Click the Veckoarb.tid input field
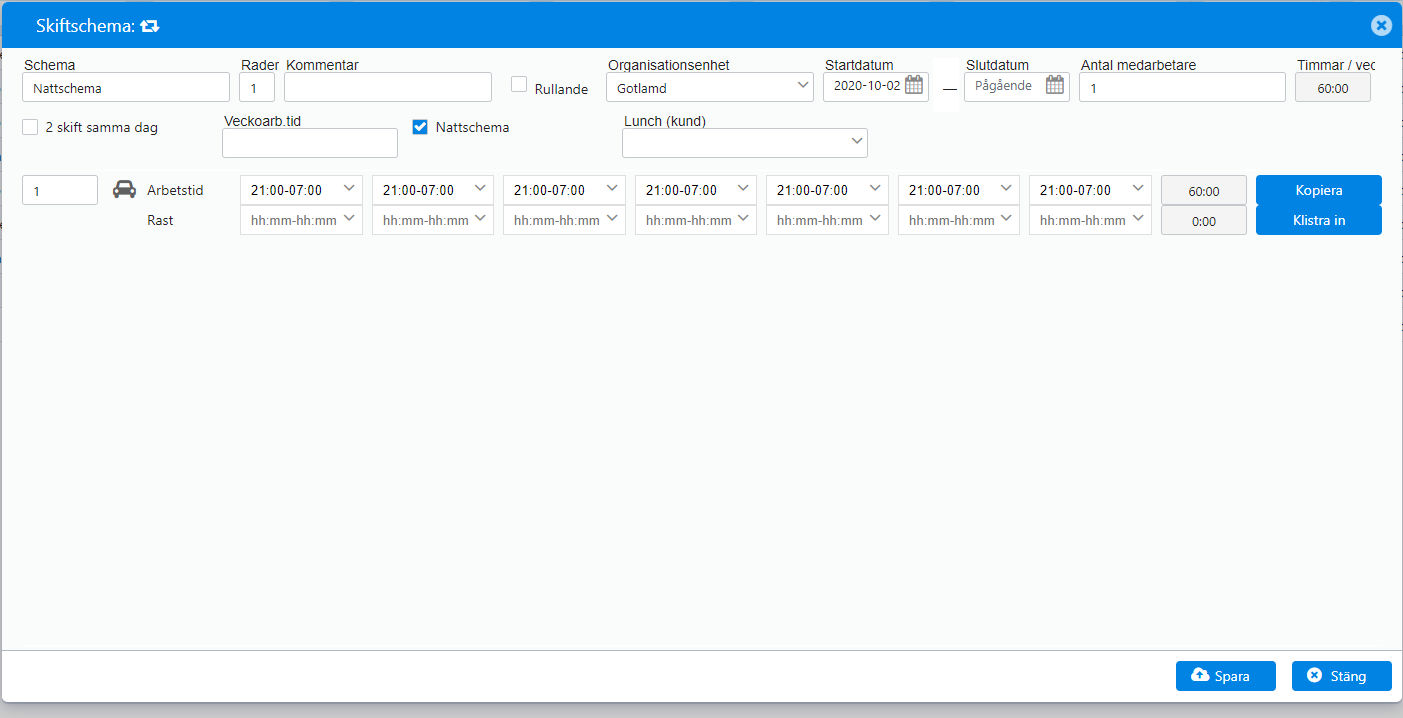1403x718 pixels. (310, 143)
